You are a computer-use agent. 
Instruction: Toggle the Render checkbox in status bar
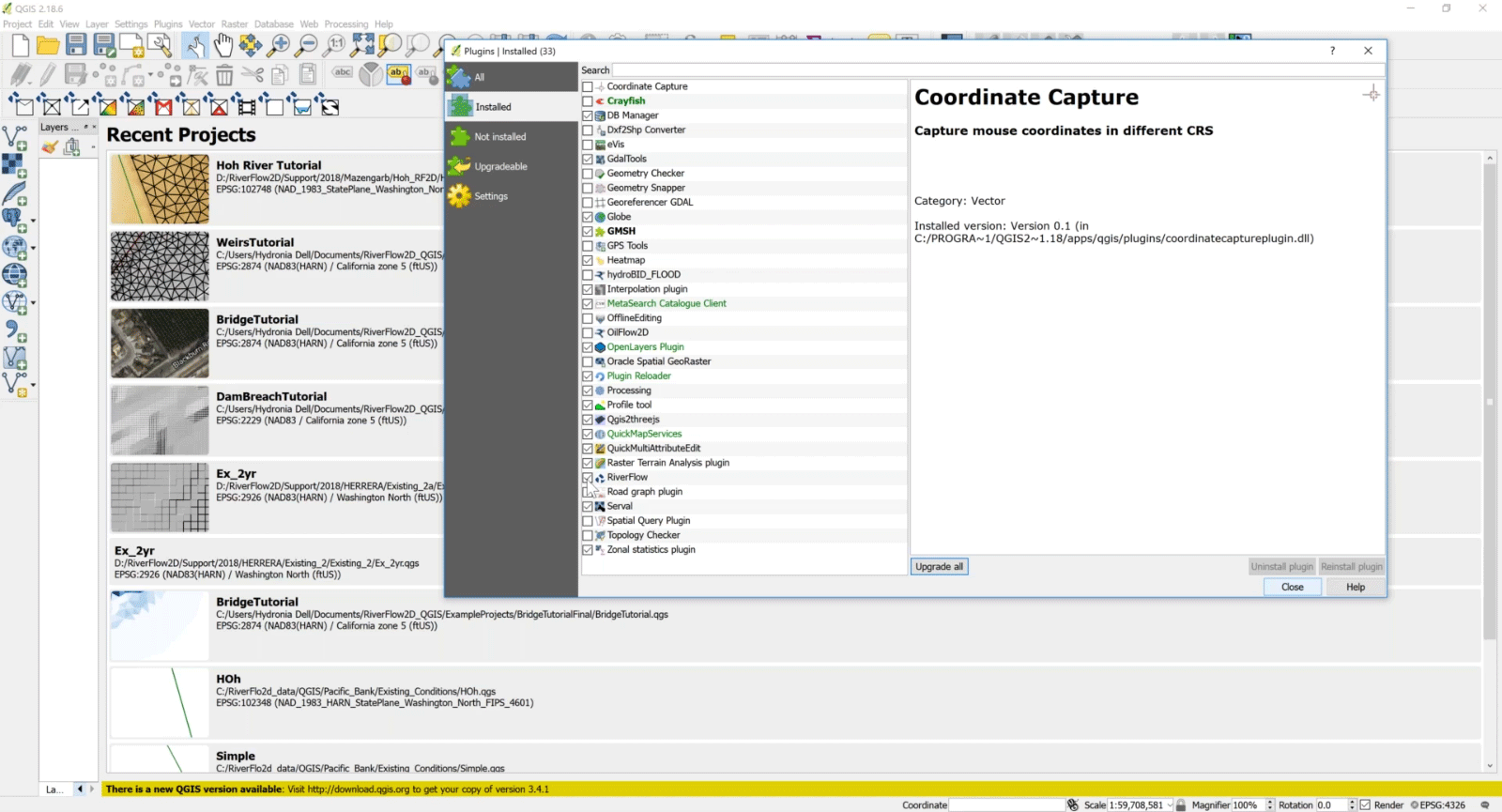1366,805
